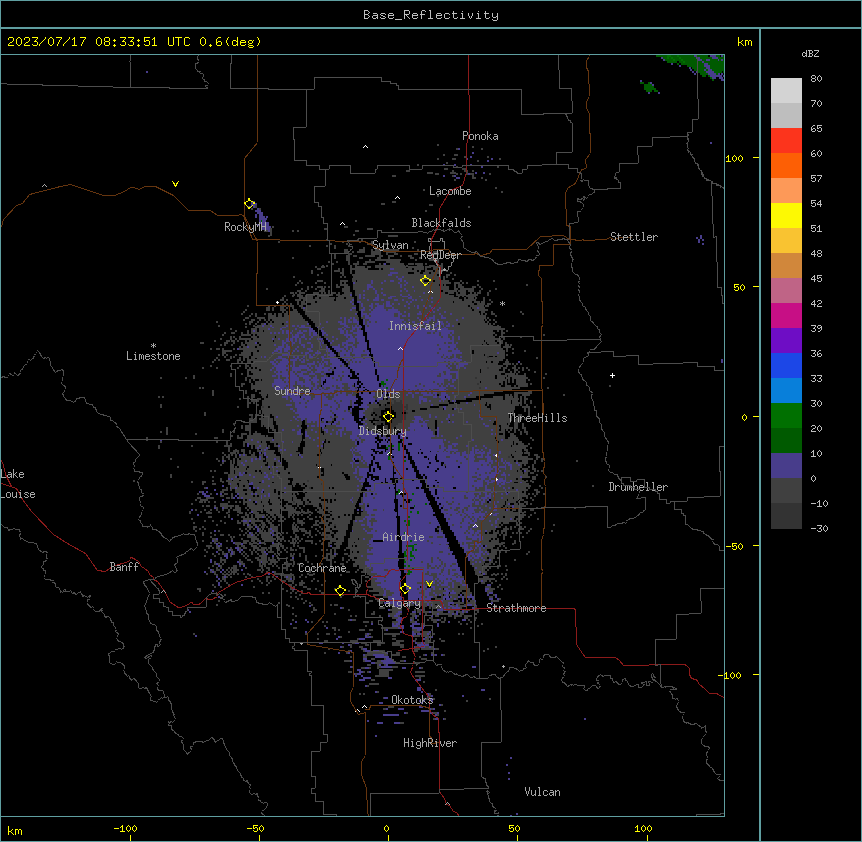Click the -30 value in the dBZ legend
This screenshot has height=842, width=862.
tap(819, 528)
